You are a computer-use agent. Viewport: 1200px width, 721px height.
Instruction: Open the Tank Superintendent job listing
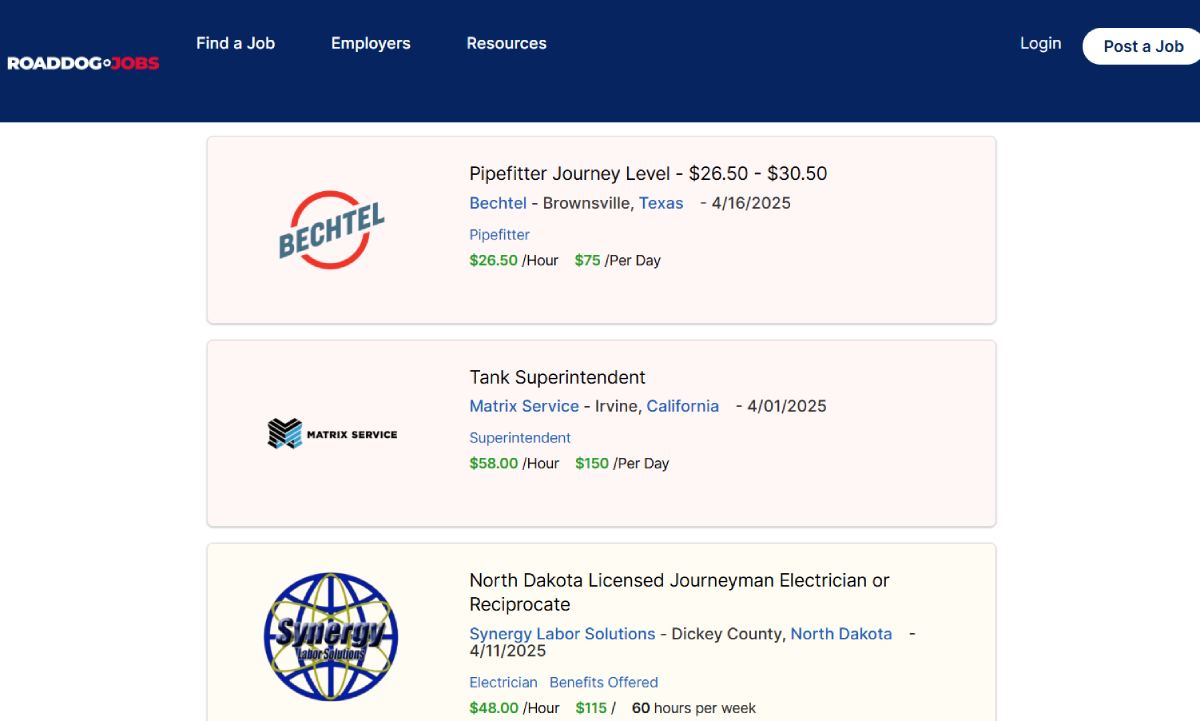[557, 377]
